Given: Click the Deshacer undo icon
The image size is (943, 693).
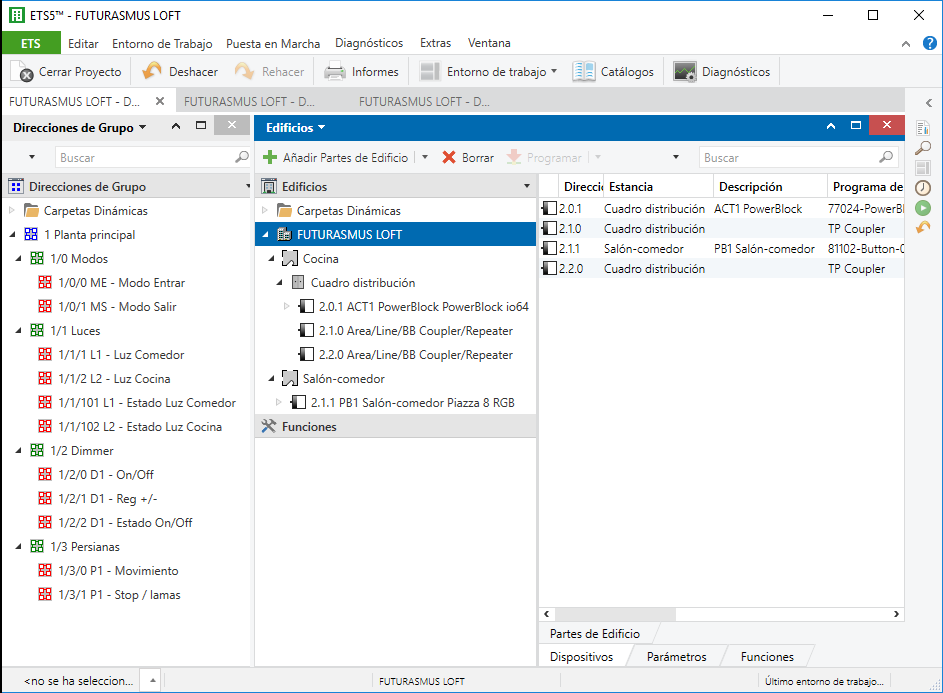Looking at the screenshot, I should [152, 72].
